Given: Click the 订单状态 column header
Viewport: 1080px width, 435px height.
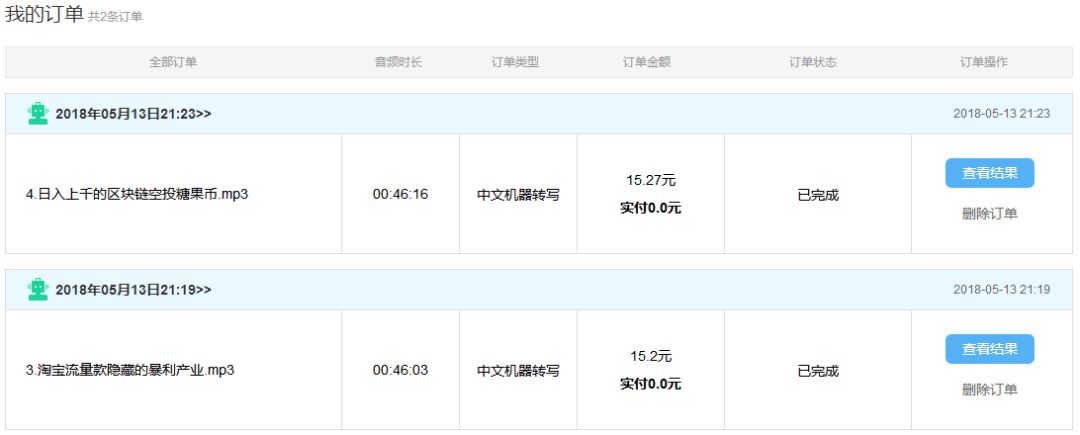Looking at the screenshot, I should click(813, 62).
